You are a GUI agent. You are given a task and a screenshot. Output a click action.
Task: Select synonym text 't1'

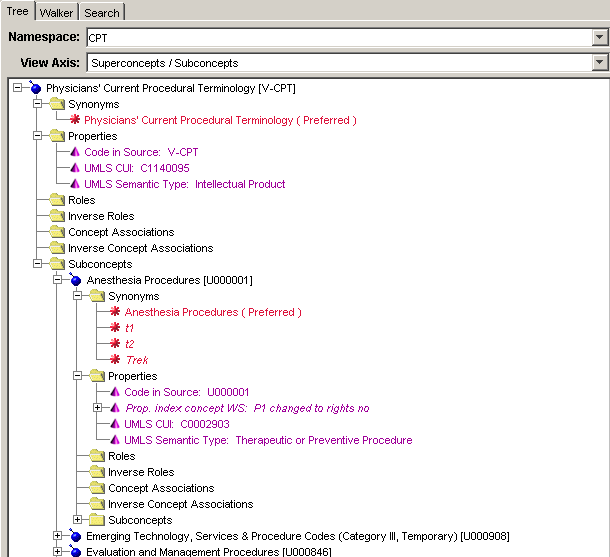130,328
